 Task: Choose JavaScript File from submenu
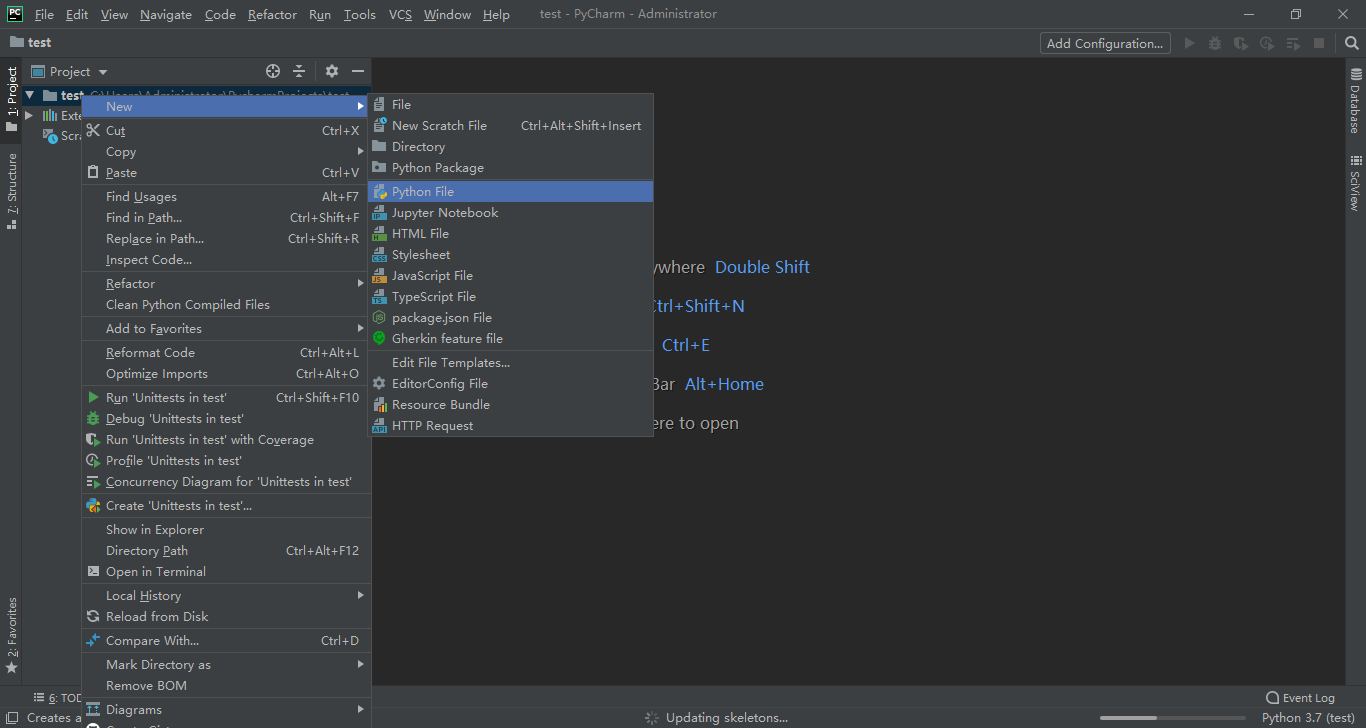pyautogui.click(x=511, y=275)
